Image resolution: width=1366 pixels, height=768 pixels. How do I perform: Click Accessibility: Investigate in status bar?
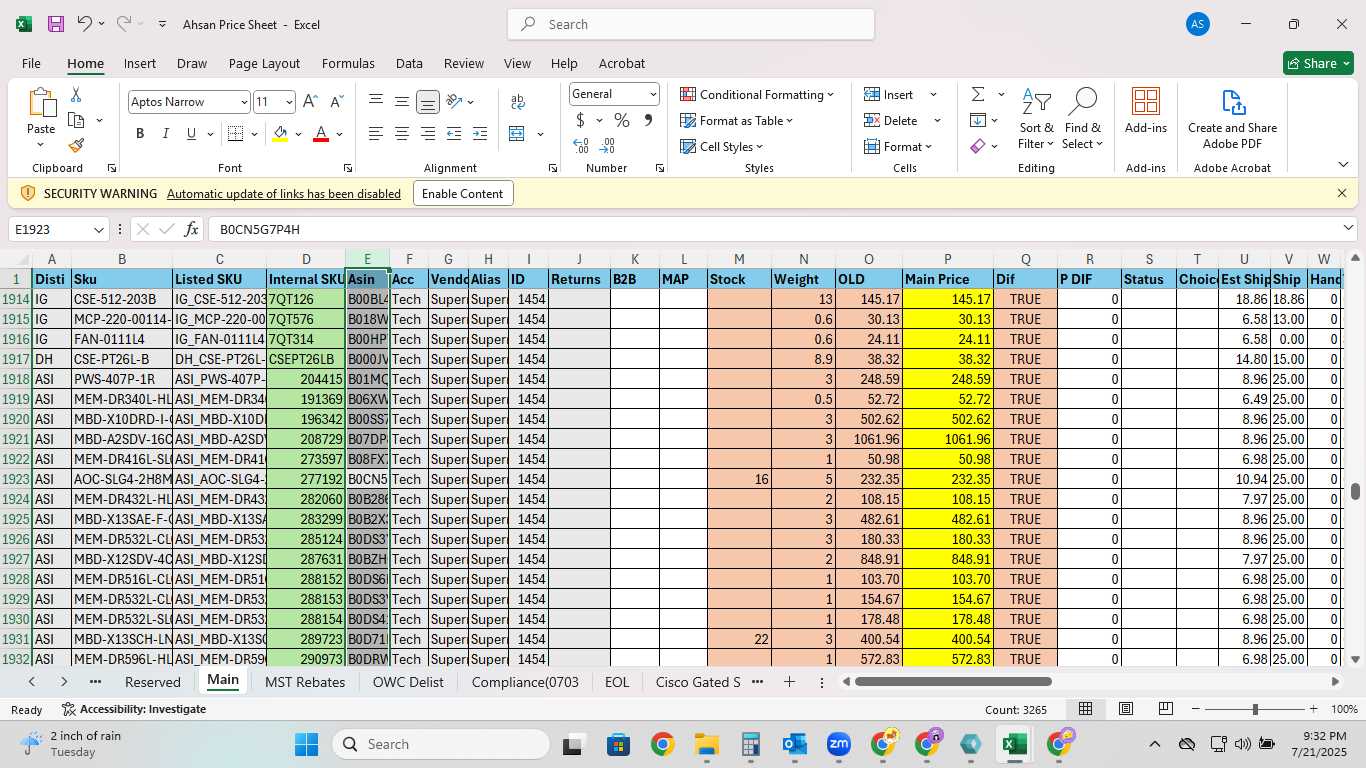[134, 709]
